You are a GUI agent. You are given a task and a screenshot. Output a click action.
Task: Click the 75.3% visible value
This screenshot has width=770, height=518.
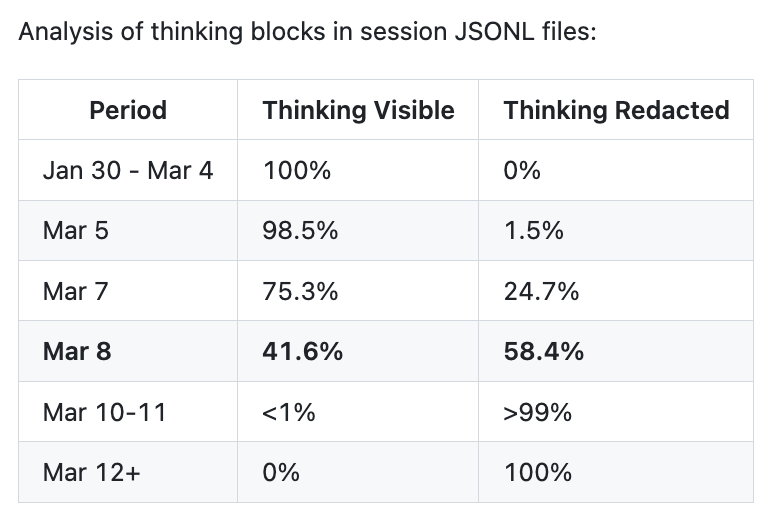[301, 291]
